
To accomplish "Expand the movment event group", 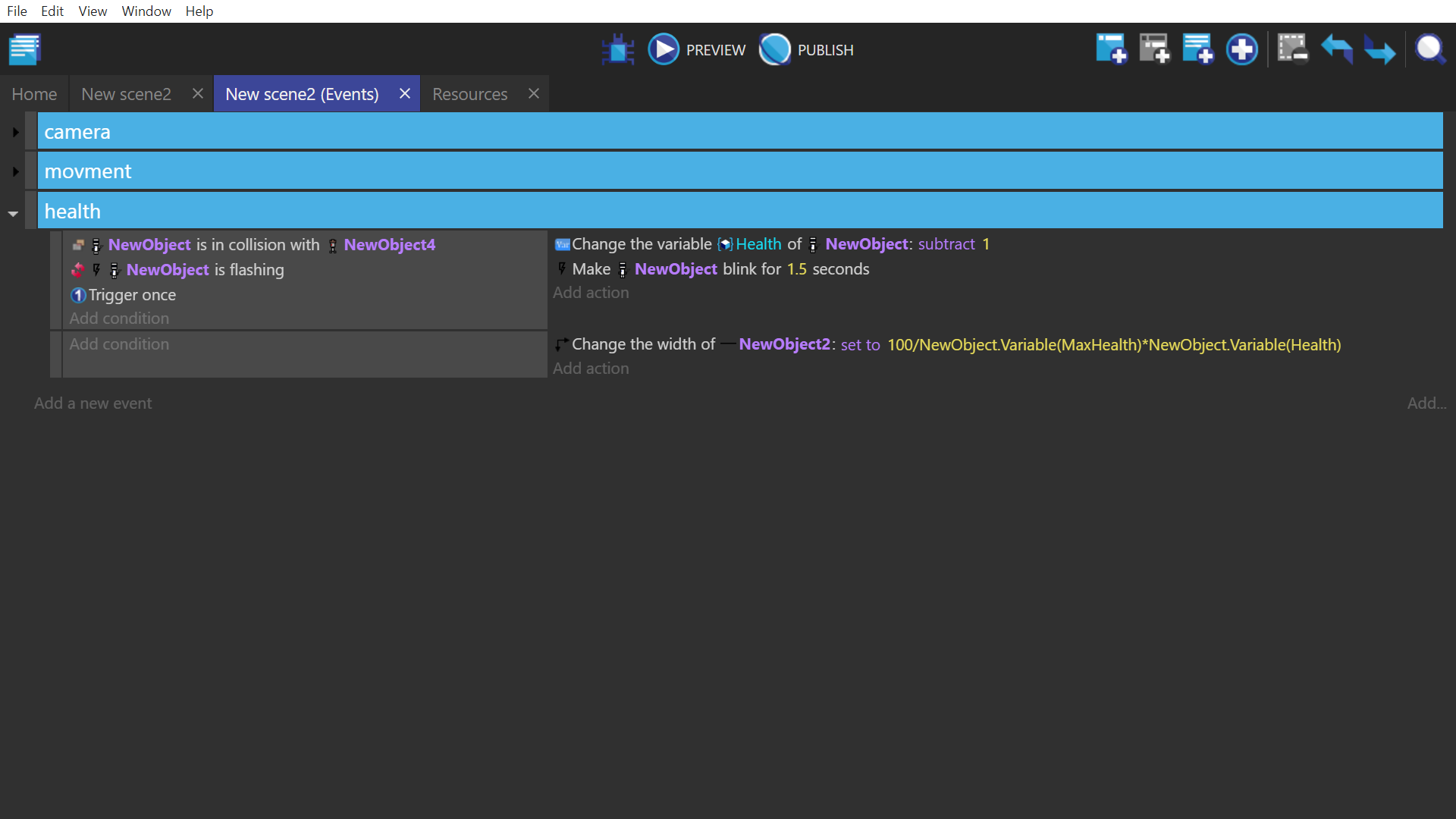I will coord(15,171).
